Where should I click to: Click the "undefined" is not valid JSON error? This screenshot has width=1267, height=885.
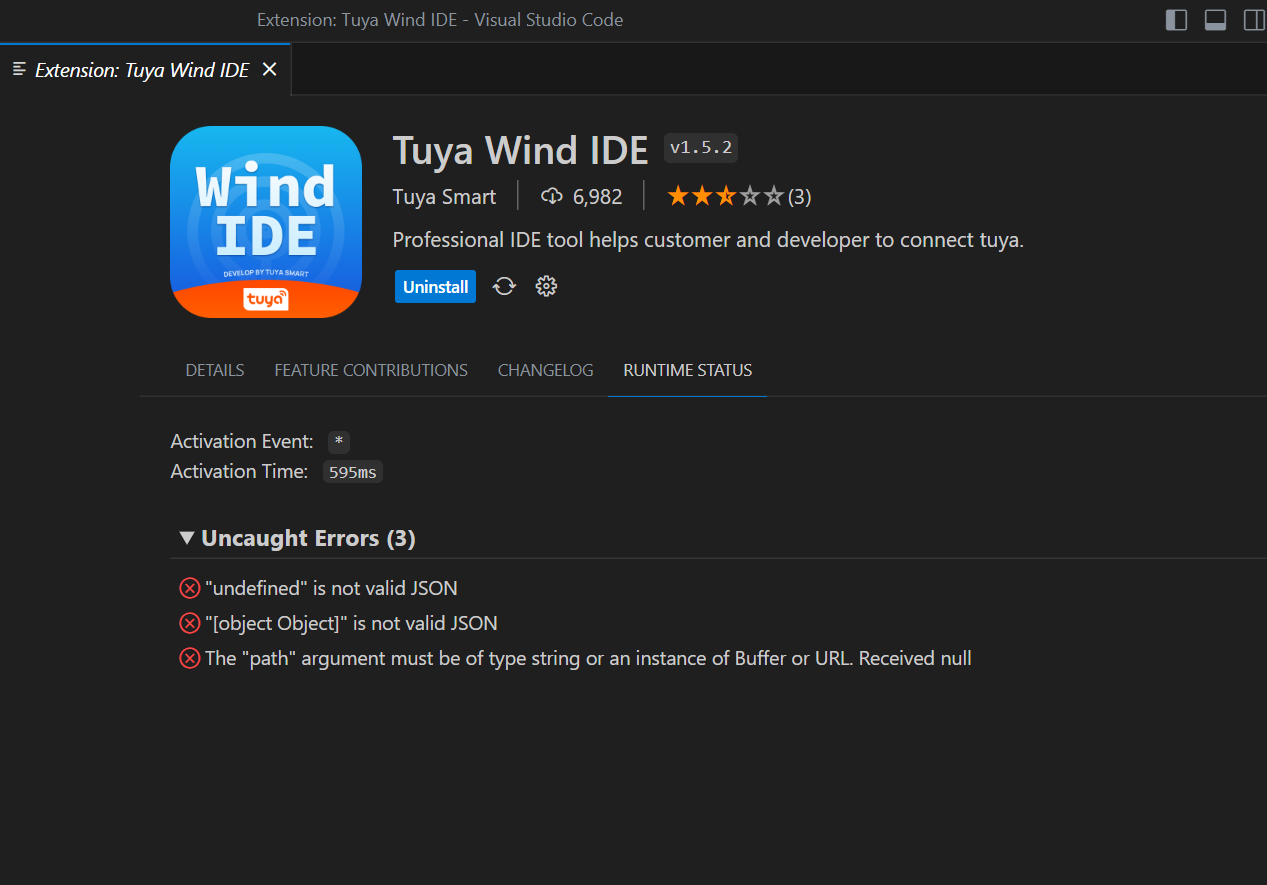coord(331,589)
